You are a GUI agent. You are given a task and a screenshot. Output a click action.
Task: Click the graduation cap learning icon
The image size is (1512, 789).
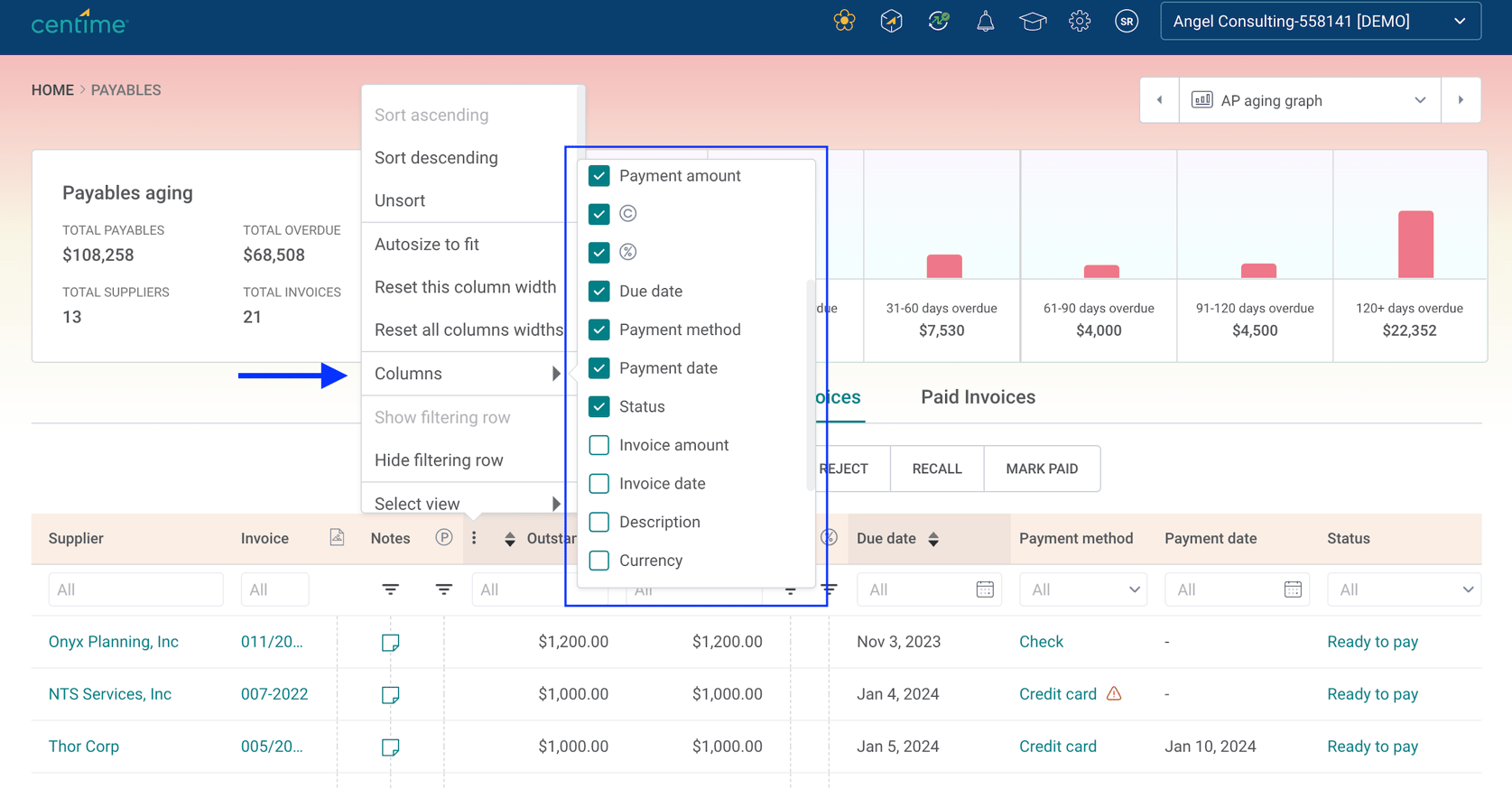click(1033, 22)
